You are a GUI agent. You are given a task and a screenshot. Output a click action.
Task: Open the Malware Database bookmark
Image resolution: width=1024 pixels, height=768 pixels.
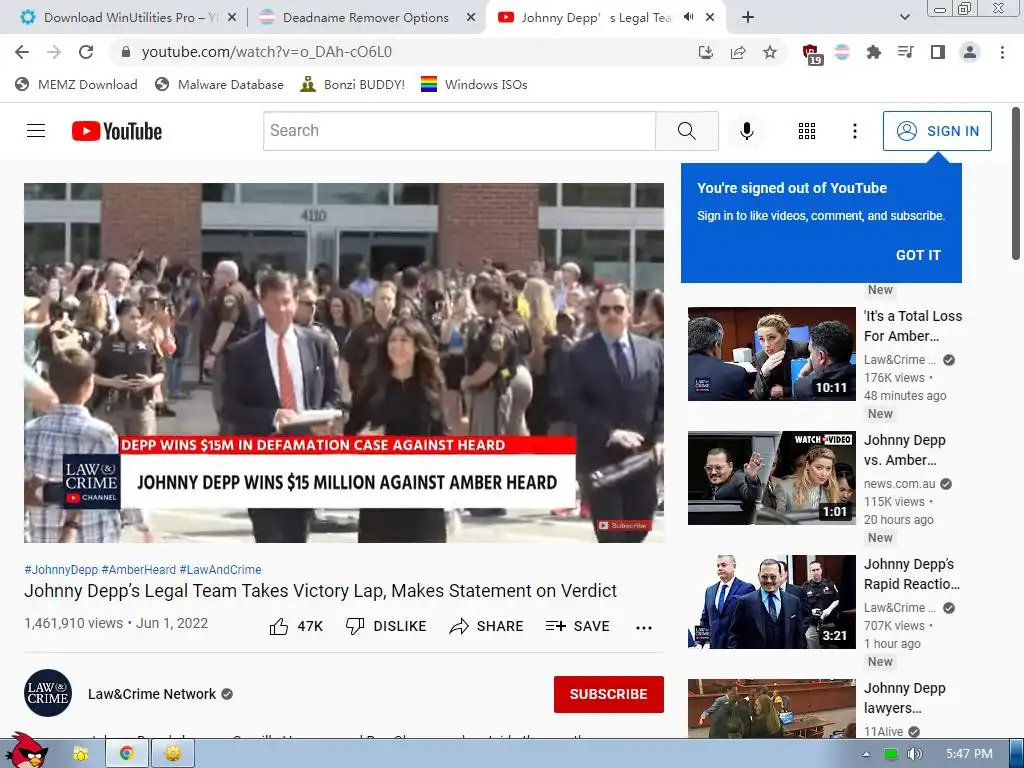click(x=219, y=84)
